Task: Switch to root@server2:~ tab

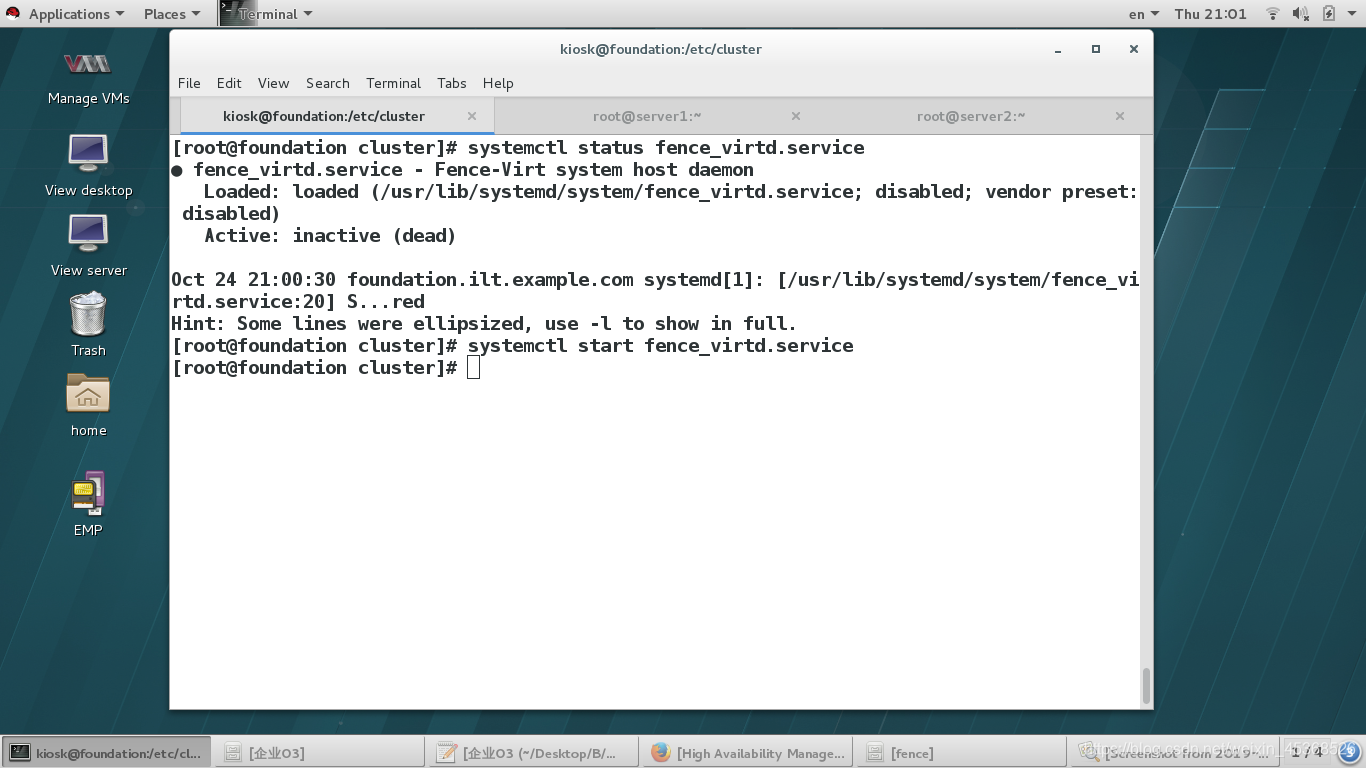Action: (971, 116)
